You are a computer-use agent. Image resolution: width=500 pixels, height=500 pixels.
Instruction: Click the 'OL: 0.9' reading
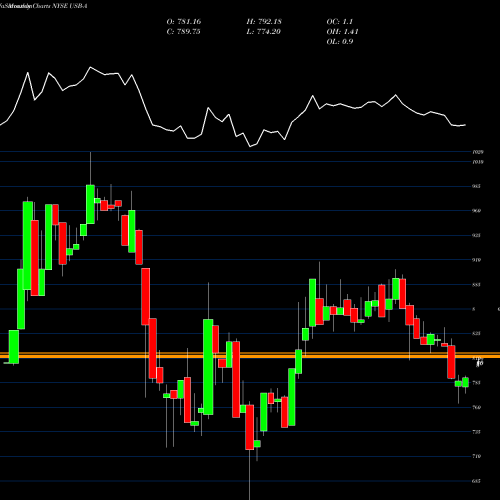click(x=340, y=42)
